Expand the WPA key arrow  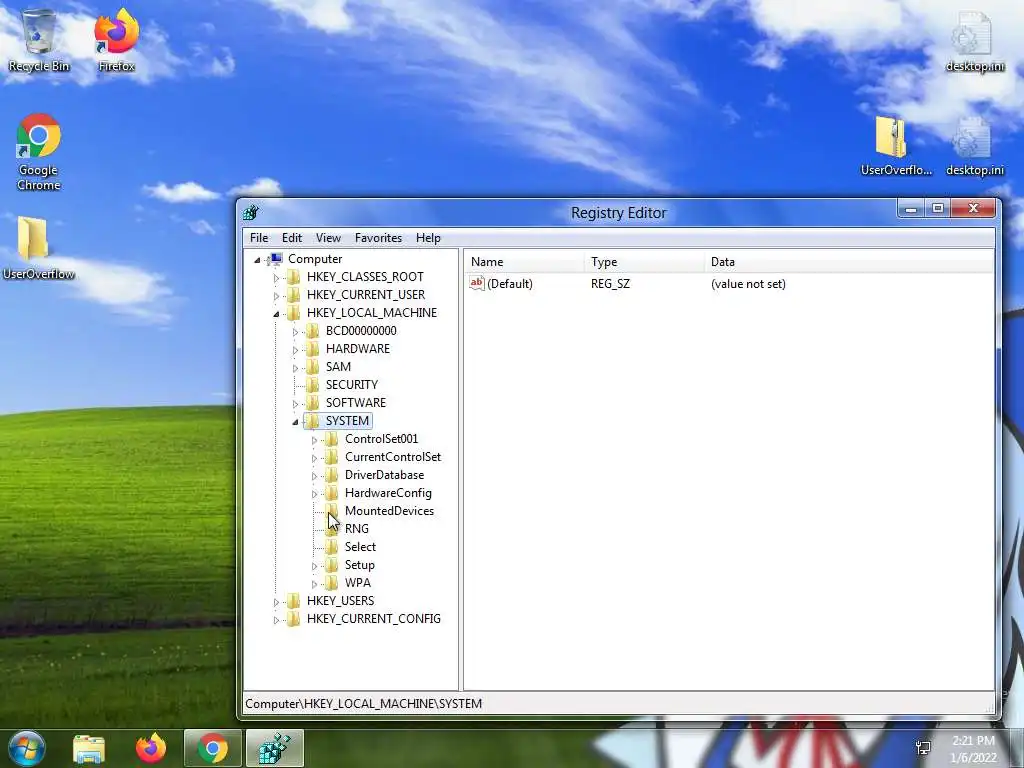(314, 584)
